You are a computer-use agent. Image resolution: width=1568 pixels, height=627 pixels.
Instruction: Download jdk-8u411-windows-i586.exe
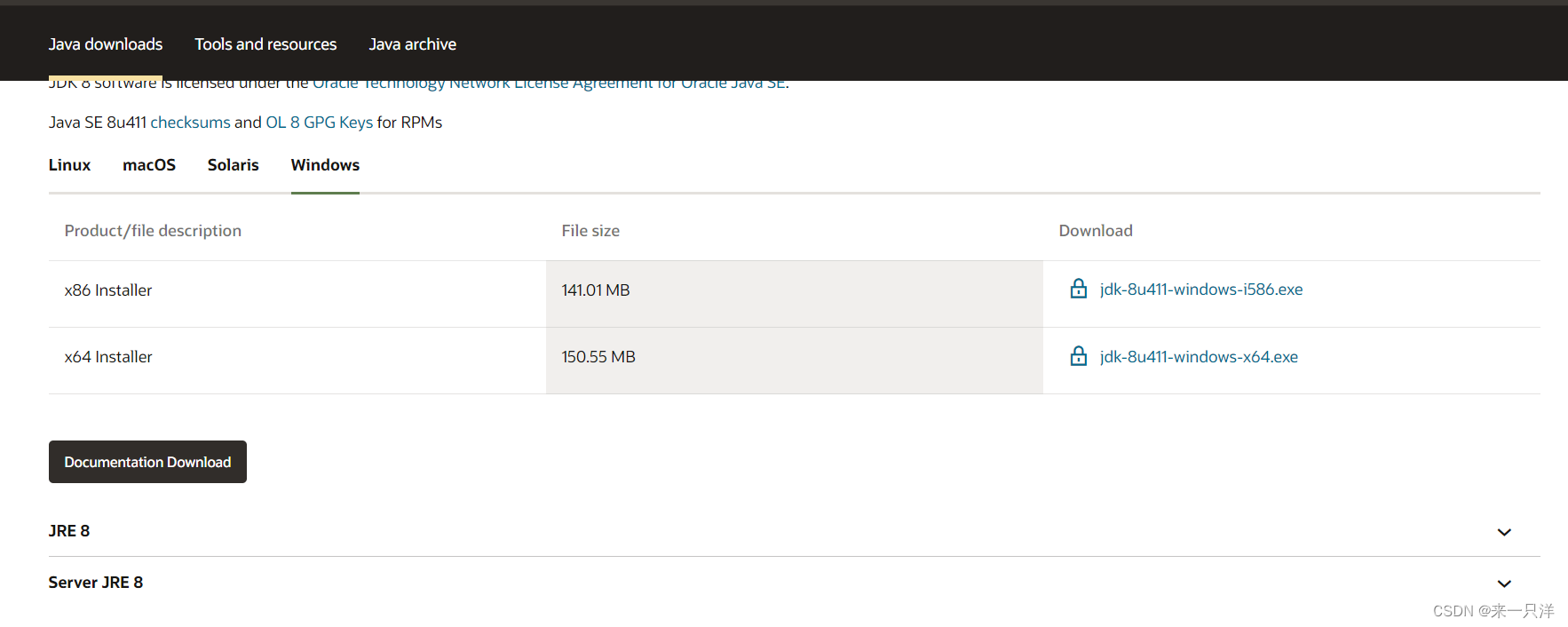coord(1201,290)
